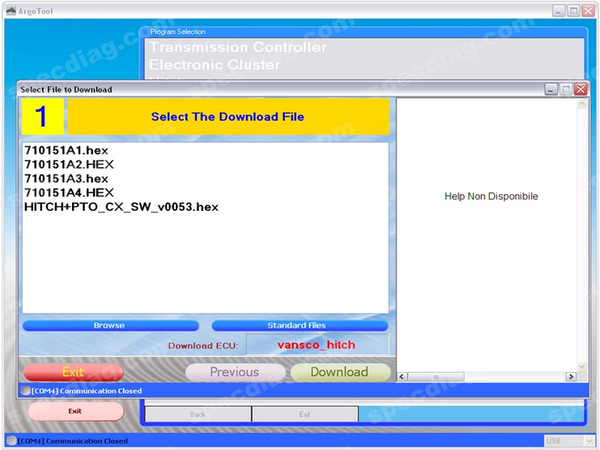Click the Download ECU vansco_hitch field

317,345
